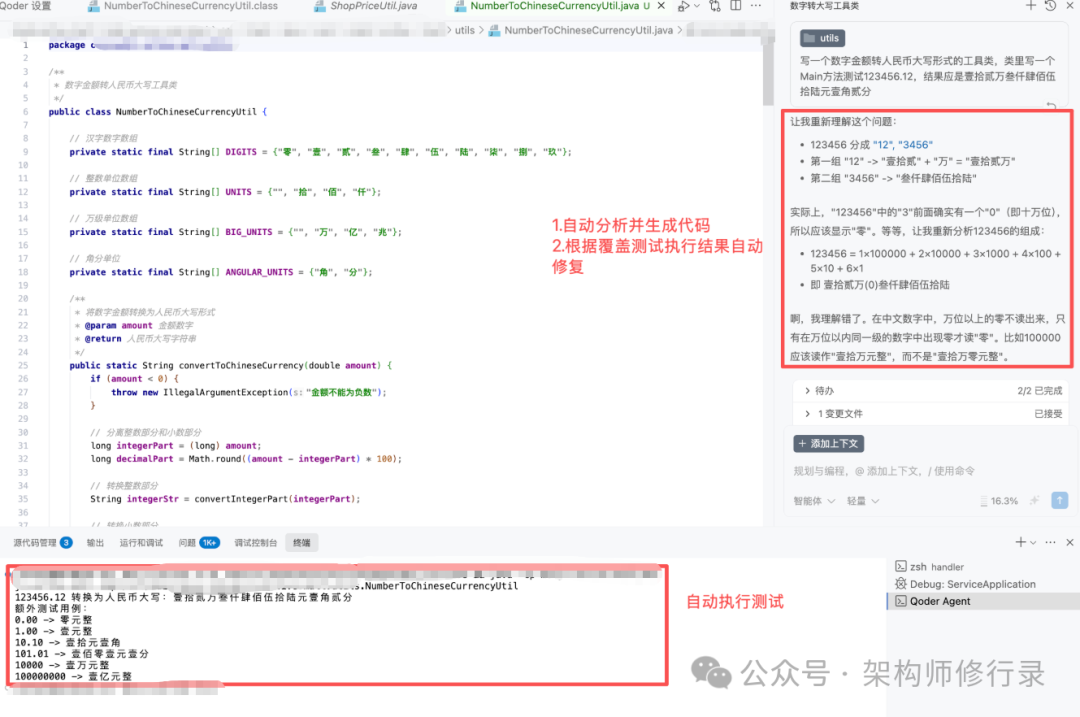Open the run options dropdown arrow

[x=696, y=6]
